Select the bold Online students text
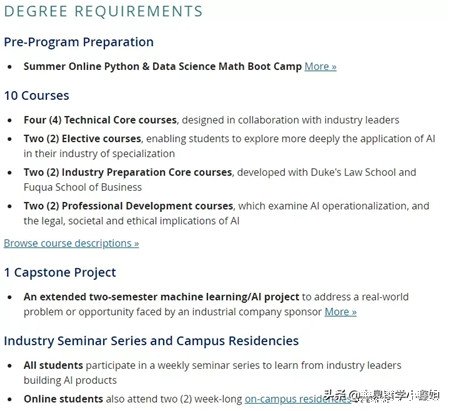 click(x=63, y=399)
